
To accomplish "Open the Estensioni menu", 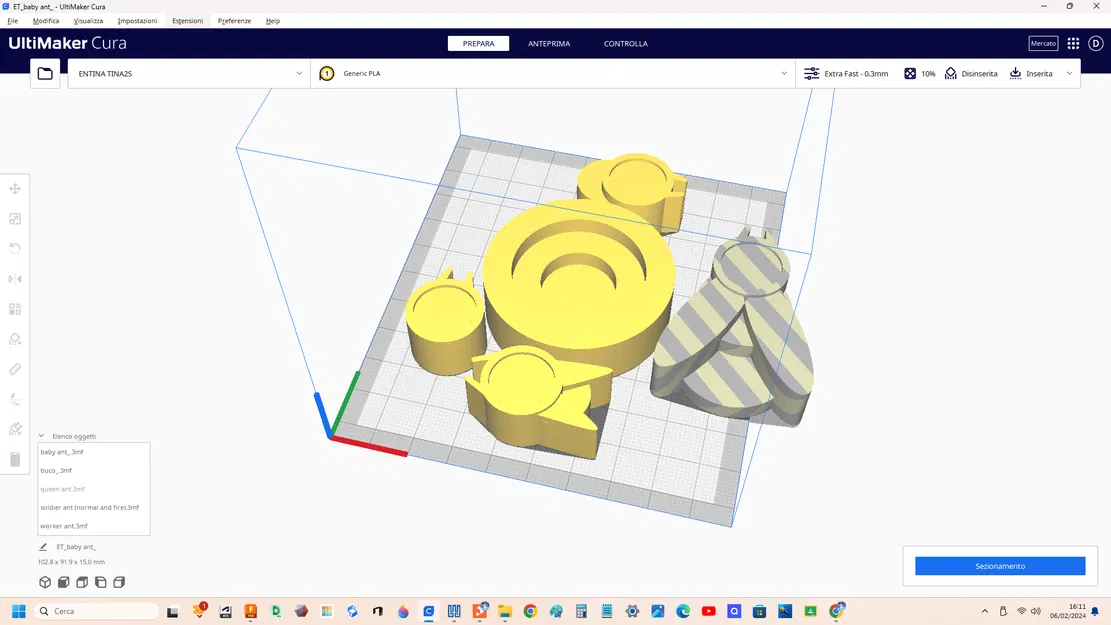I will [x=188, y=20].
